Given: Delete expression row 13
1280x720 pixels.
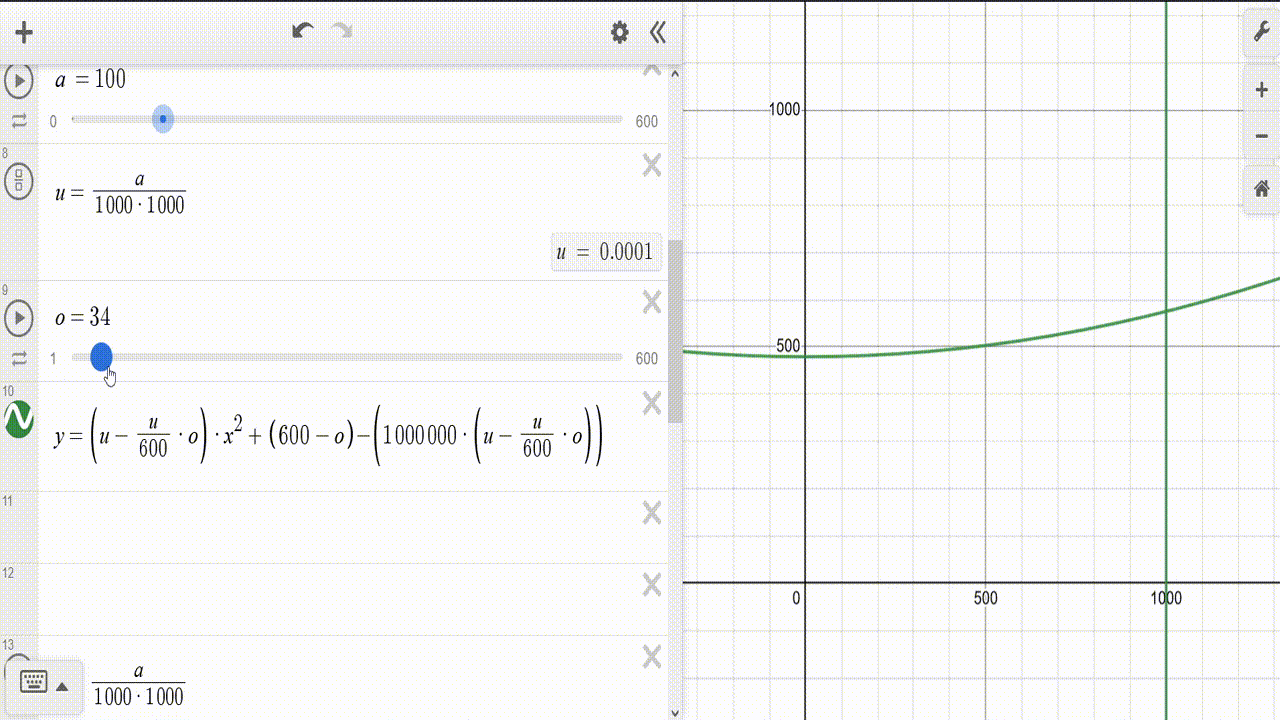Looking at the screenshot, I should (x=652, y=657).
